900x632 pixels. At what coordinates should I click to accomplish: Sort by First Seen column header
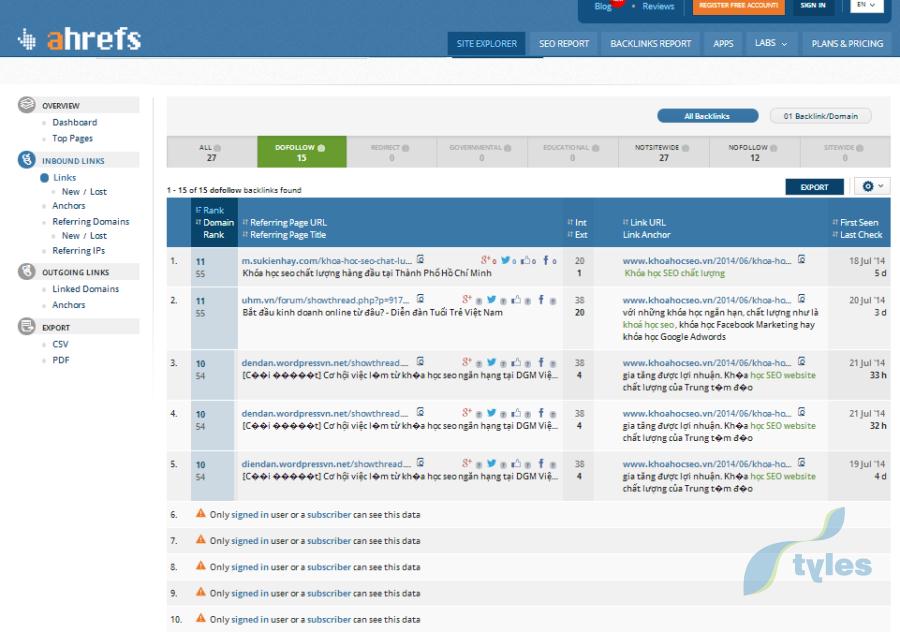(856, 223)
